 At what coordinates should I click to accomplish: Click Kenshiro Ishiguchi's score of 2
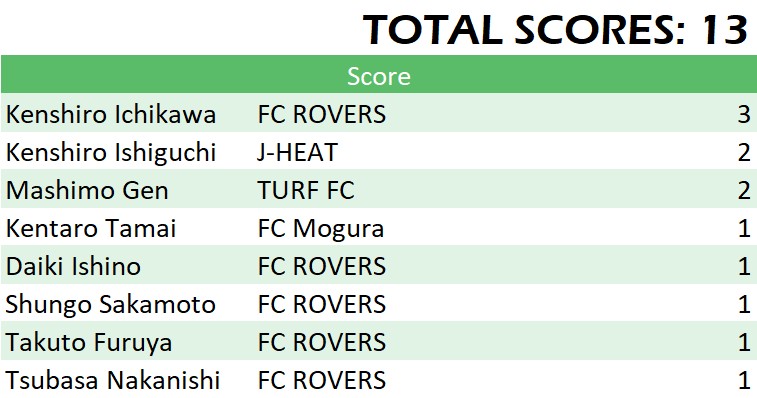pyautogui.click(x=744, y=153)
